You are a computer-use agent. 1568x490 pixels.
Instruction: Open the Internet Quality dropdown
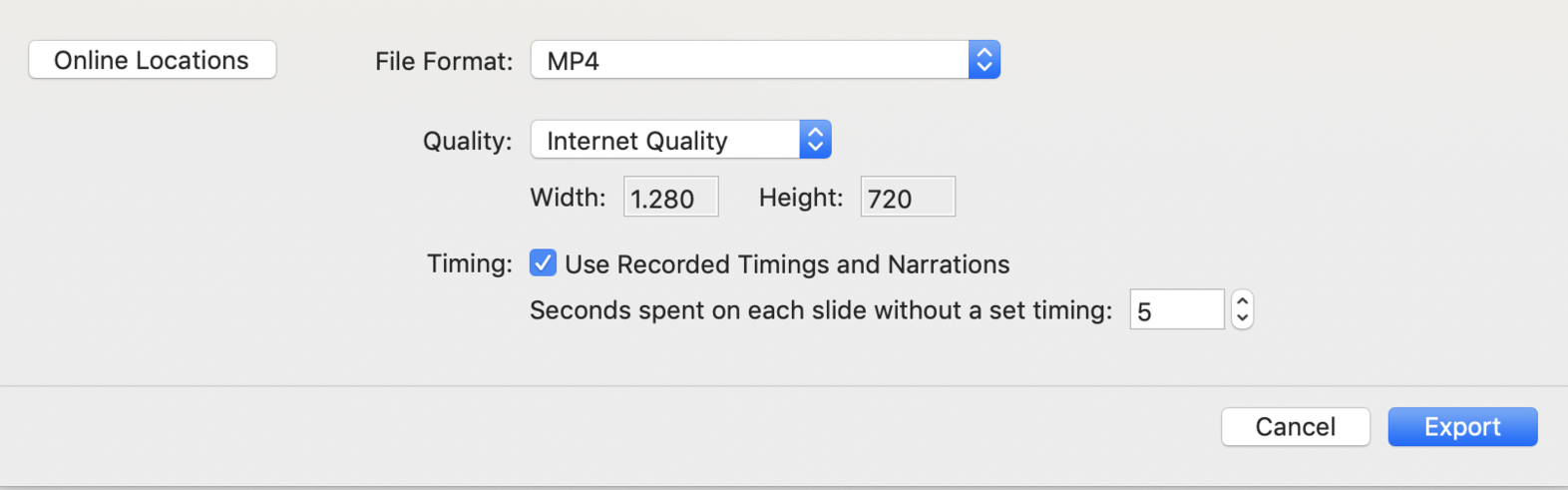[665, 140]
